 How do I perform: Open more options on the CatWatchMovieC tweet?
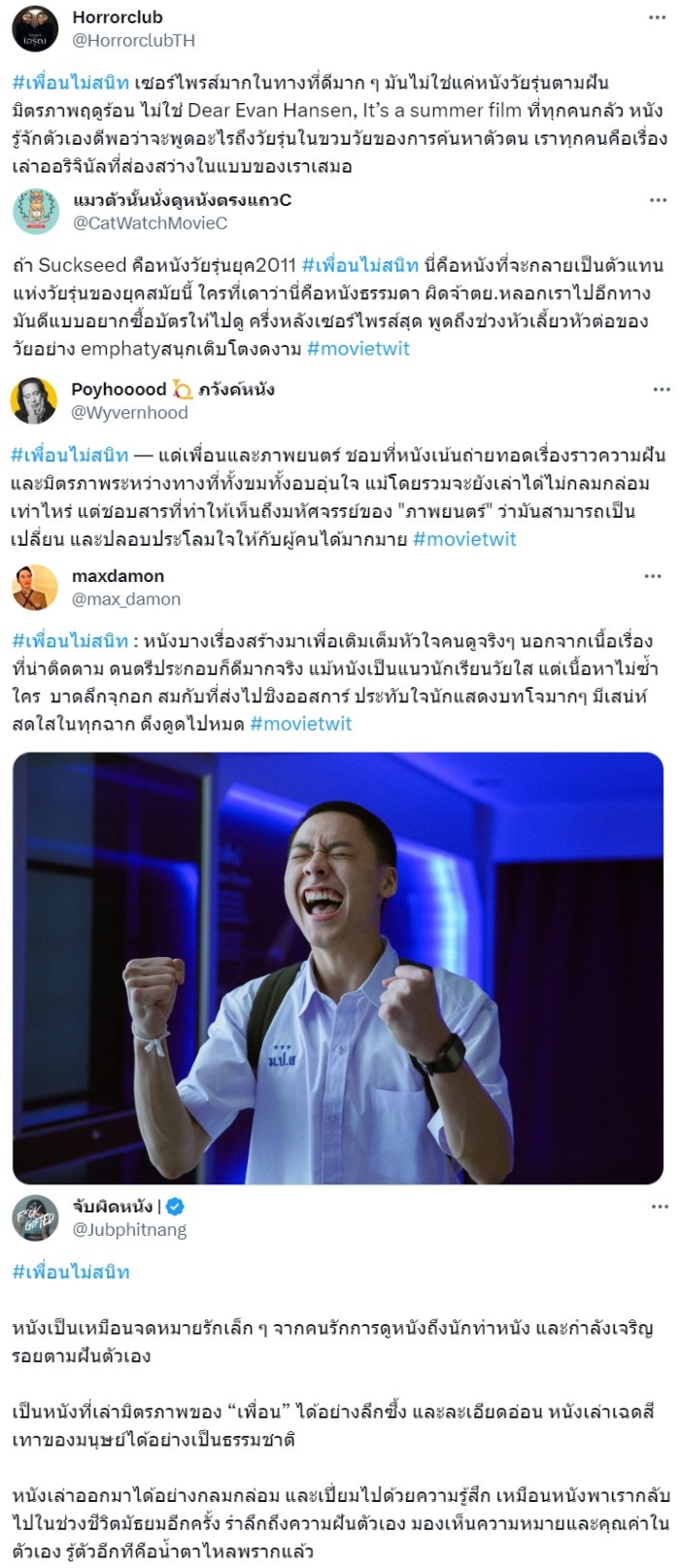[658, 200]
